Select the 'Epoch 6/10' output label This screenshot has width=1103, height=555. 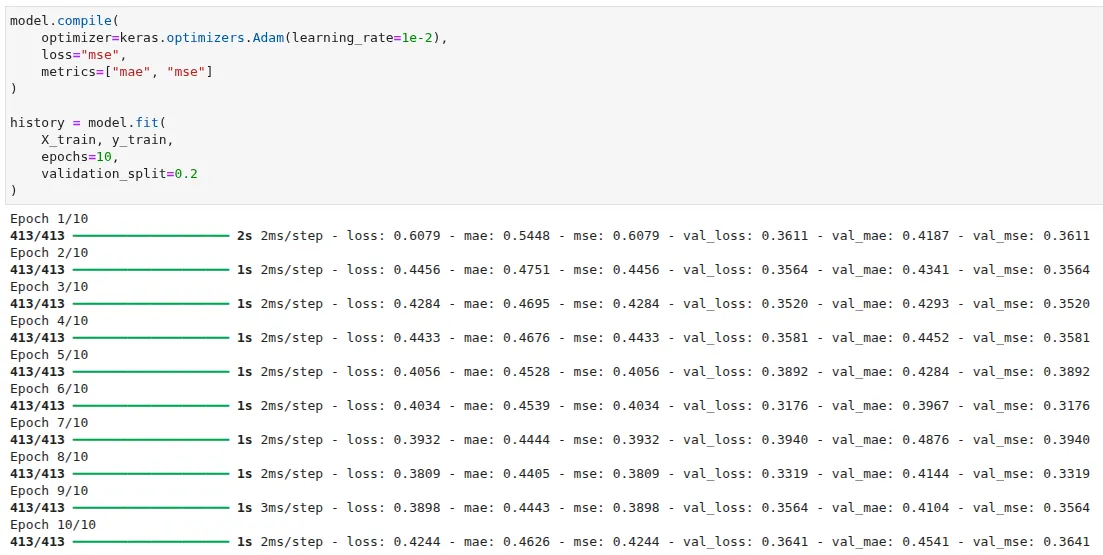(49, 389)
